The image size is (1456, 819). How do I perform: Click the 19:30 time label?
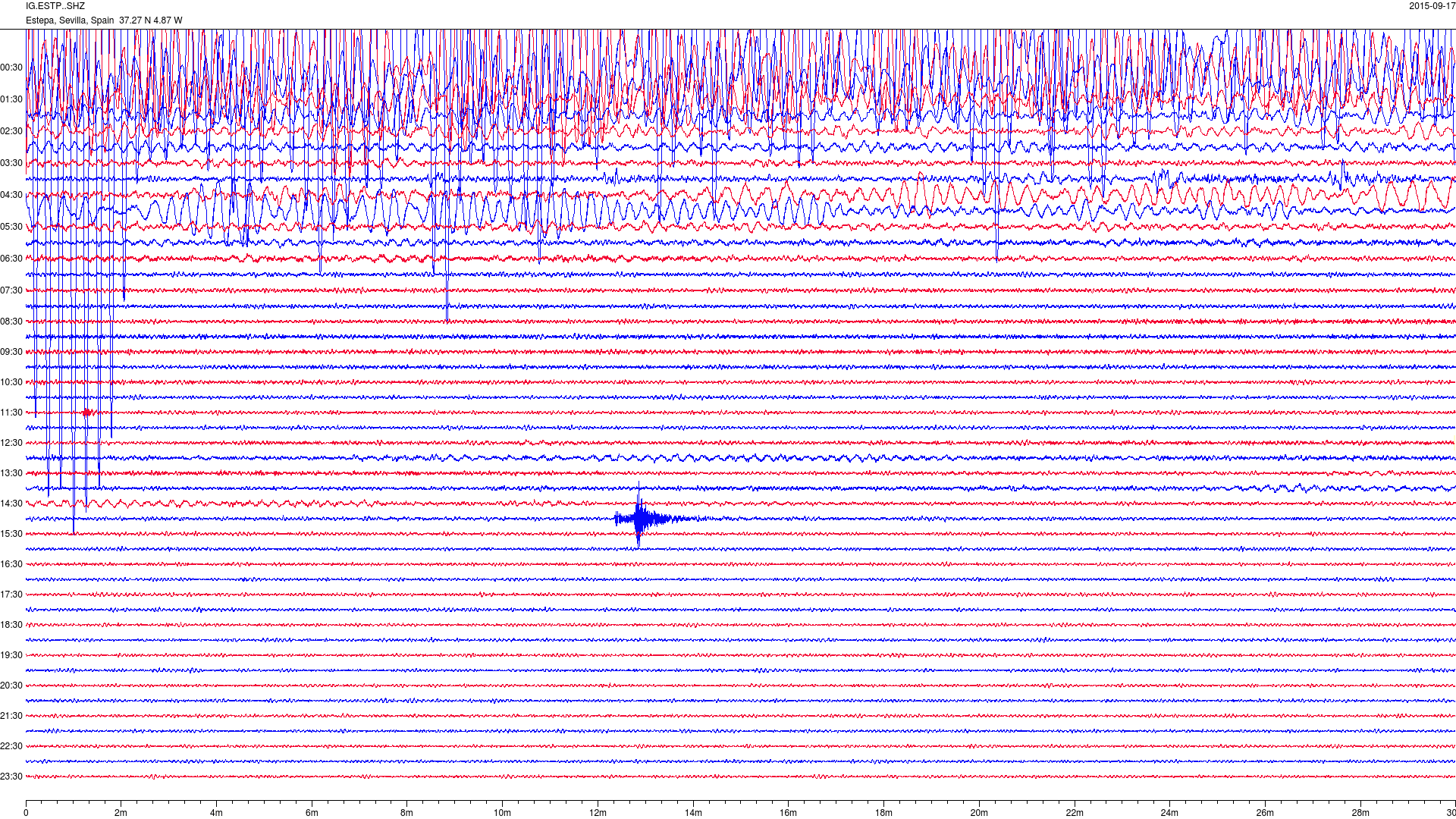(x=11, y=655)
